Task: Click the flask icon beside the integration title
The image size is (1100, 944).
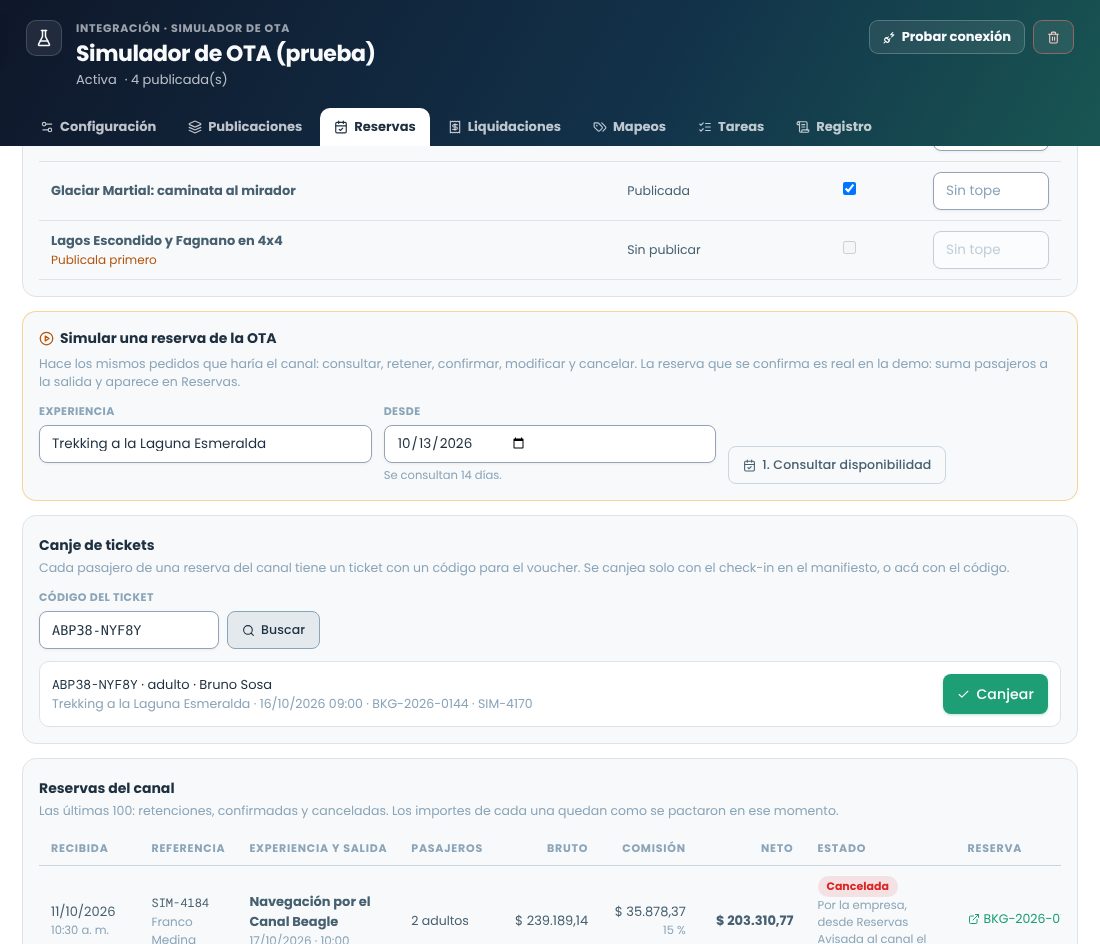Action: coord(43,38)
